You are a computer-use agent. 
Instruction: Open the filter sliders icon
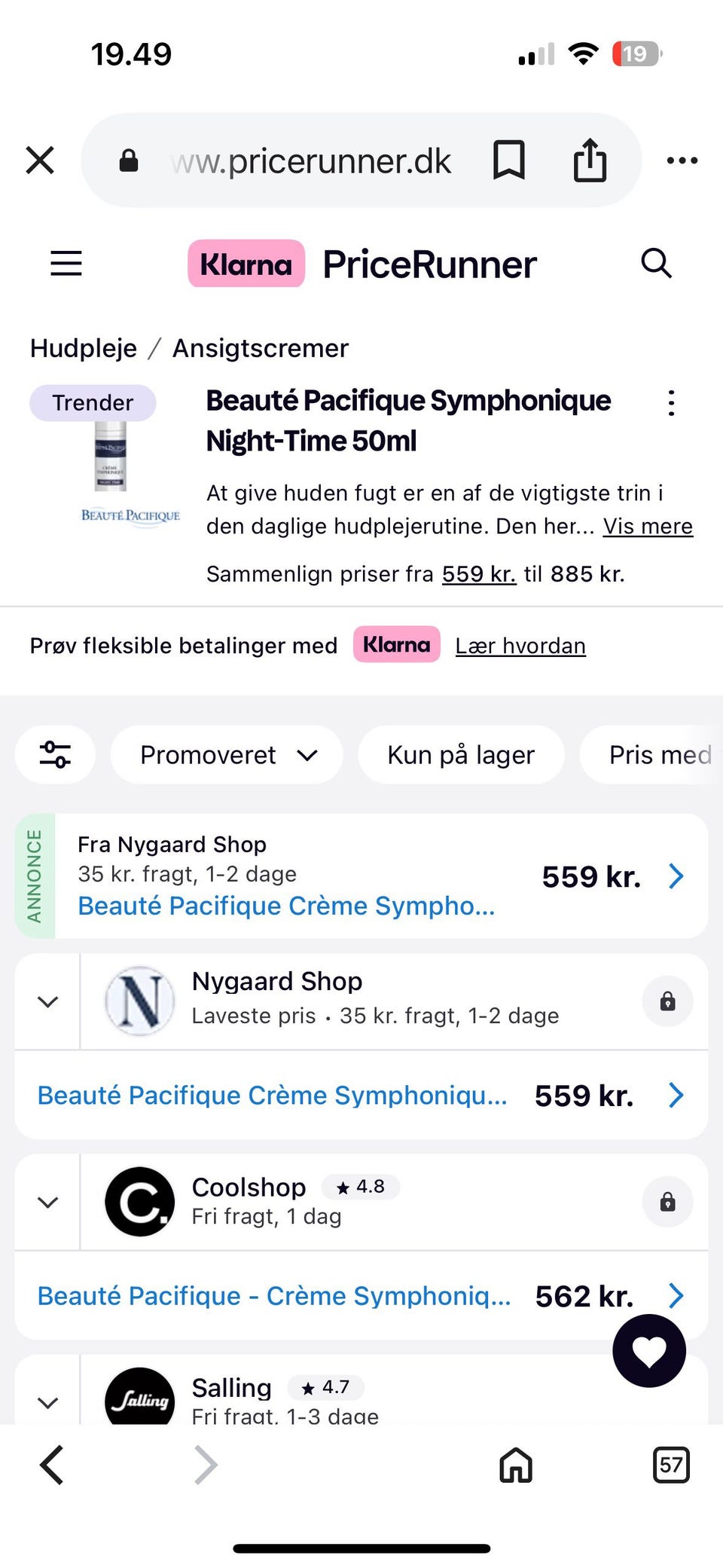(55, 754)
